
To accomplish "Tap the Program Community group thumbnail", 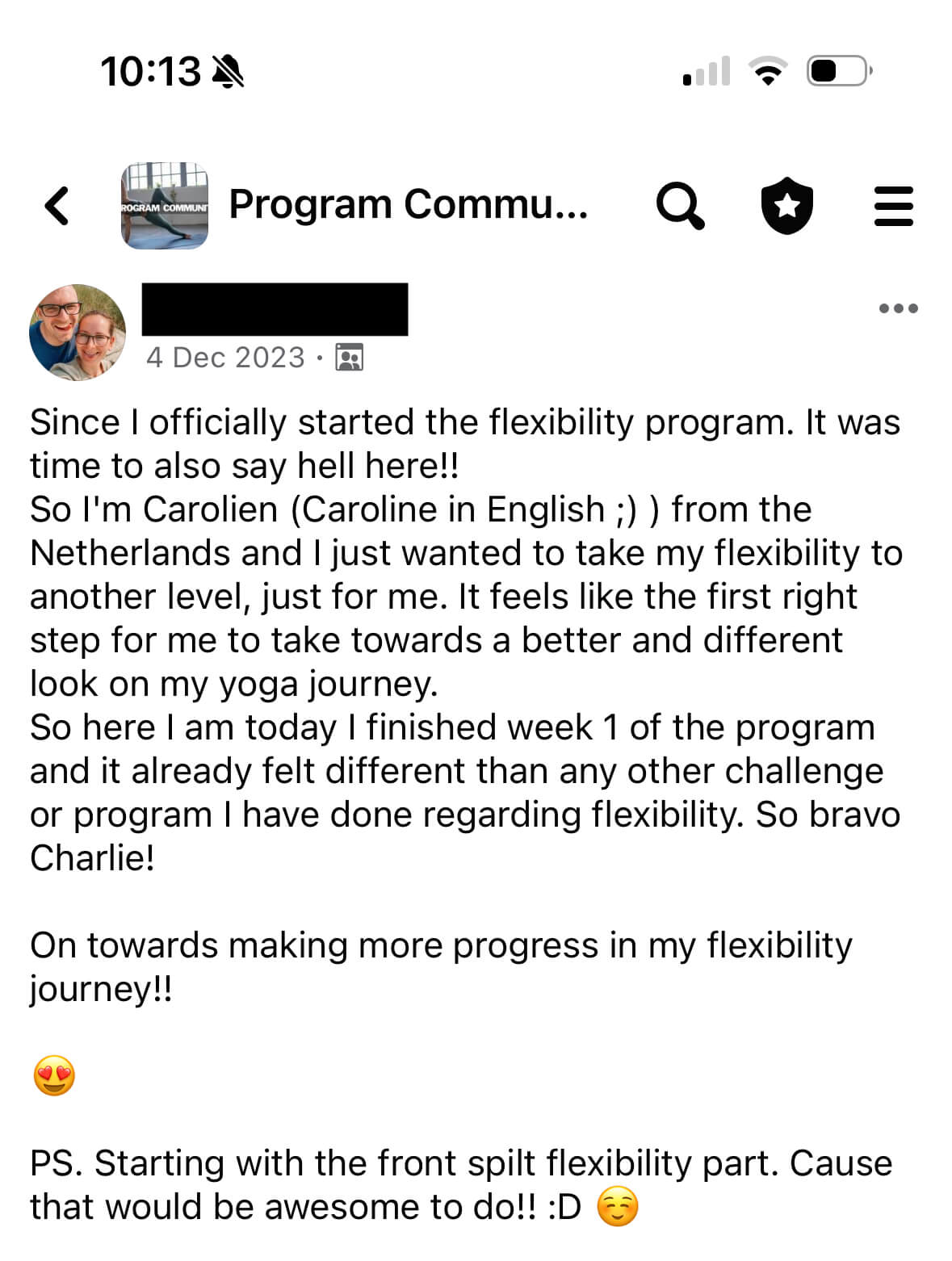I will (x=165, y=206).
